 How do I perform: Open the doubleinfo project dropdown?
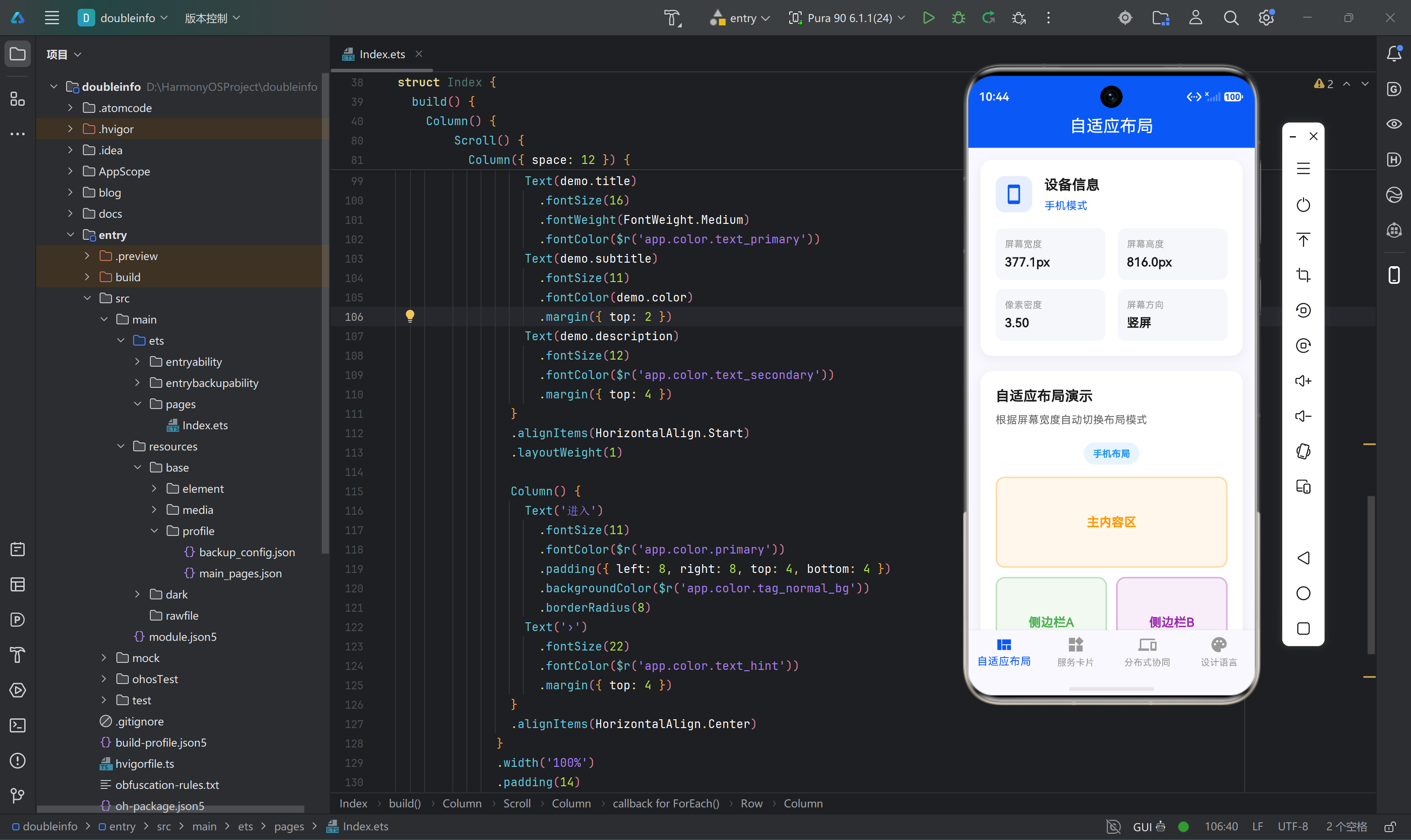tap(123, 18)
